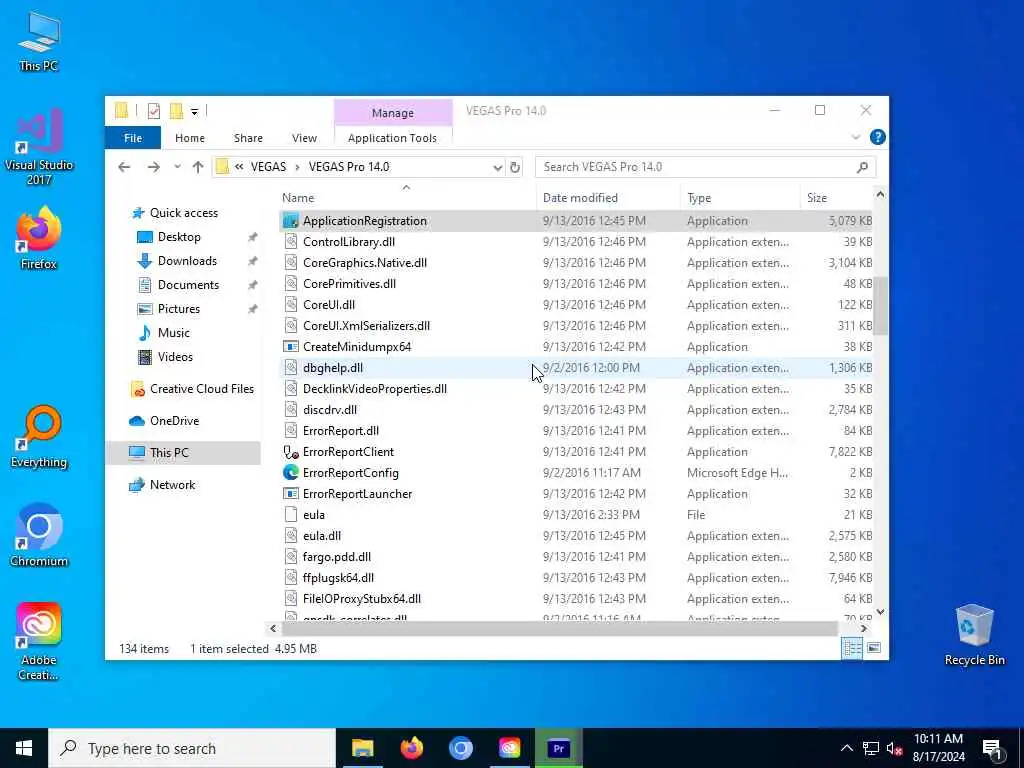Refresh the VEGAS Pro 14.0 folder
Viewport: 1024px width, 768px height.
[x=515, y=167]
